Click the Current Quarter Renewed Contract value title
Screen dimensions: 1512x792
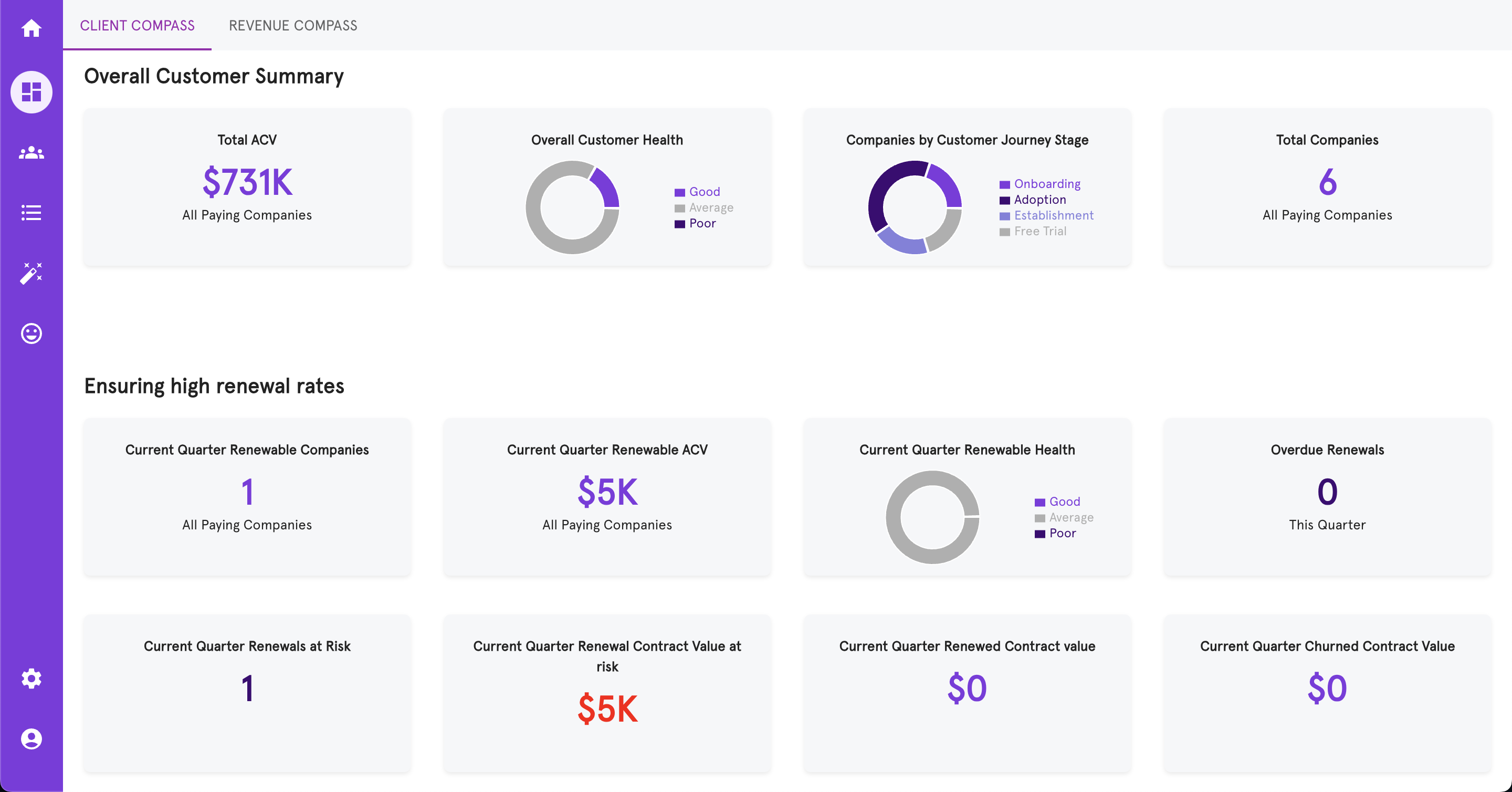pyautogui.click(x=967, y=647)
